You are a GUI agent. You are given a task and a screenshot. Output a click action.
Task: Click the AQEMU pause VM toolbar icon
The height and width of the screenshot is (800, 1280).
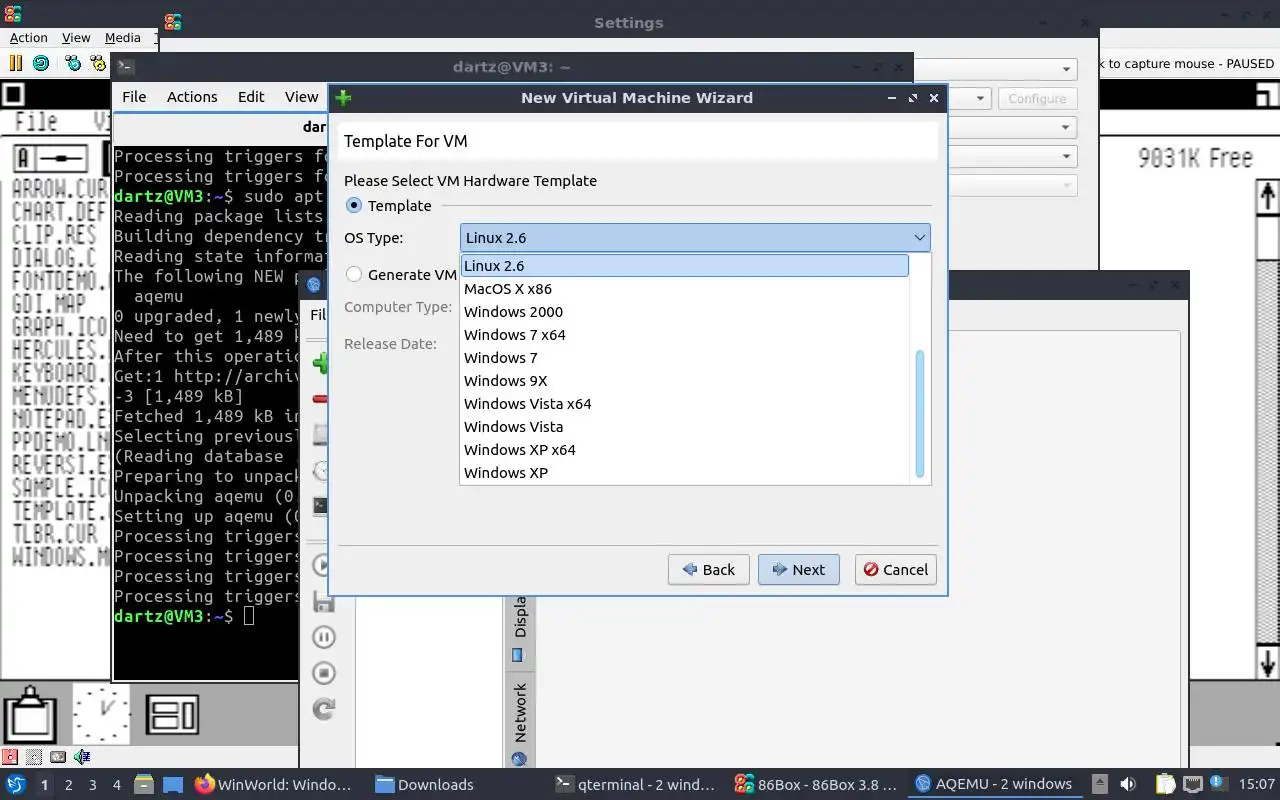[323, 637]
